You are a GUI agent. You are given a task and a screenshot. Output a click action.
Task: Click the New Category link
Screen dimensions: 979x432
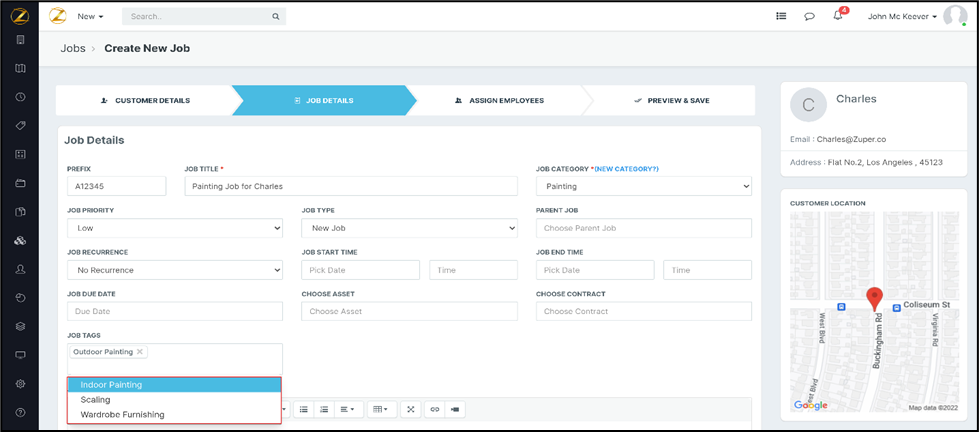click(x=626, y=169)
